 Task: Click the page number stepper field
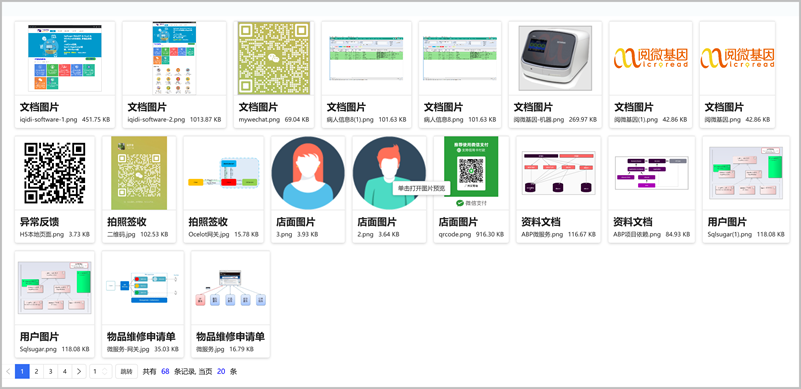pos(101,372)
